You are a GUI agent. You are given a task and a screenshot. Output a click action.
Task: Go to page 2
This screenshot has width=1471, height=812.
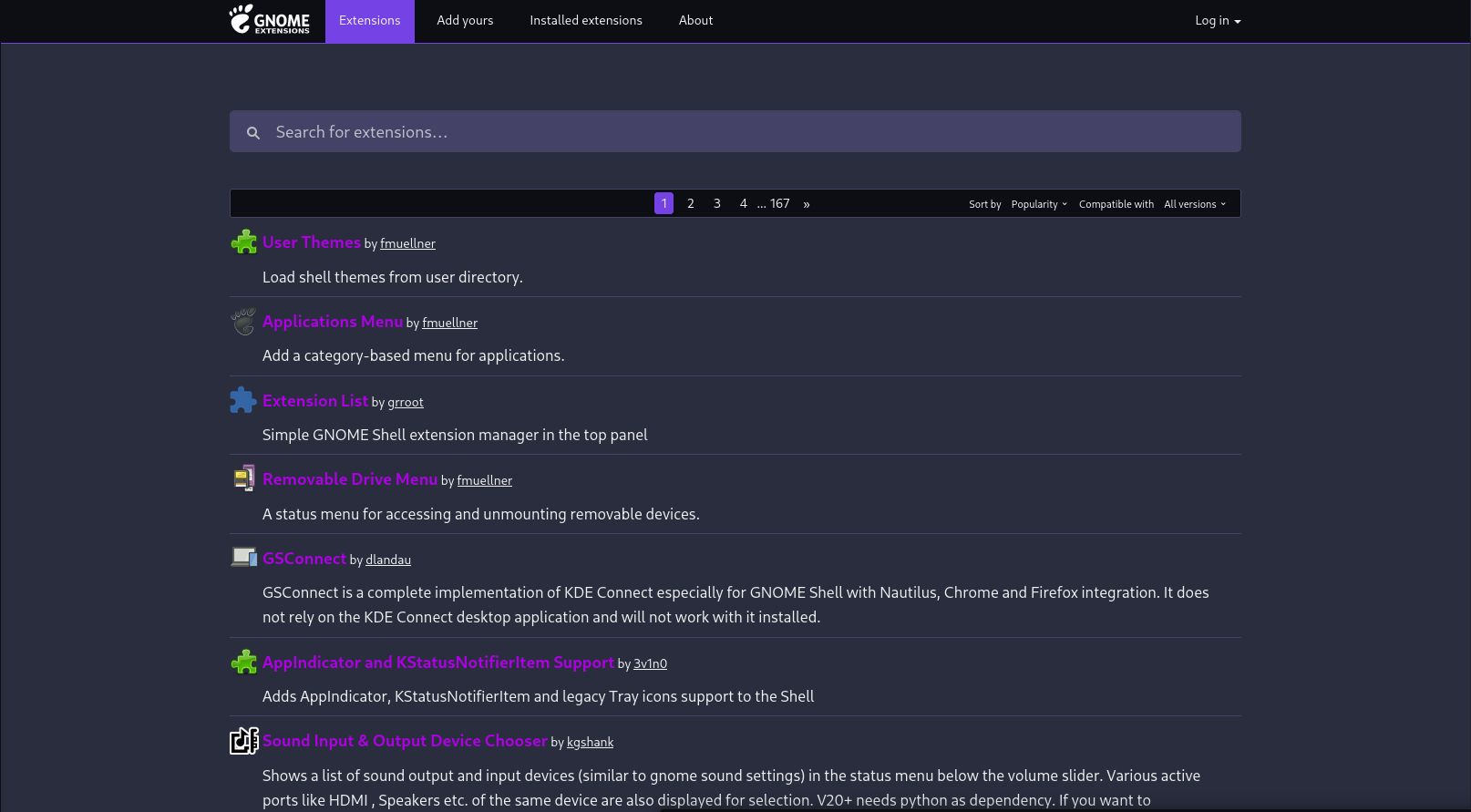[691, 203]
